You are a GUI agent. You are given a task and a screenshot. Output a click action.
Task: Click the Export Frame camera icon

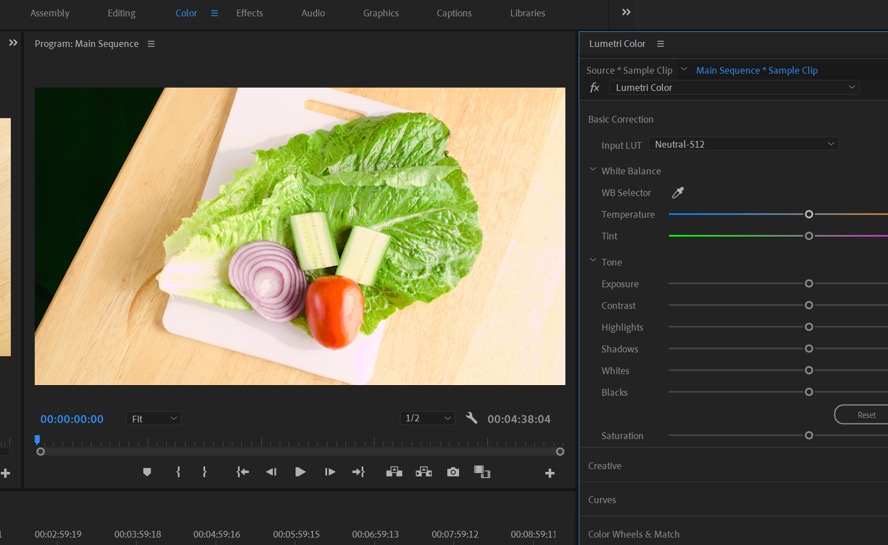pyautogui.click(x=453, y=472)
